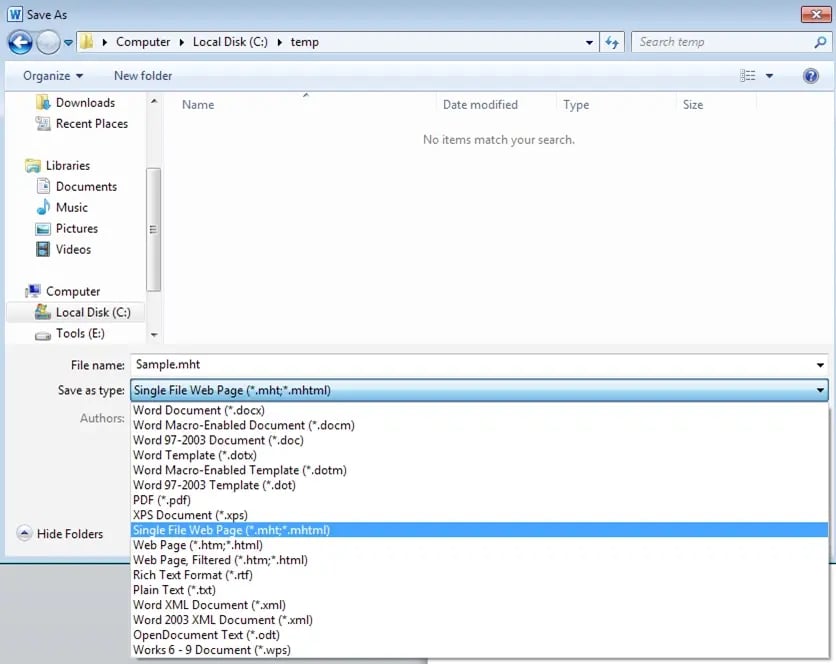Click the Back navigation arrow button
Viewport: 836px width, 664px height.
[20, 43]
